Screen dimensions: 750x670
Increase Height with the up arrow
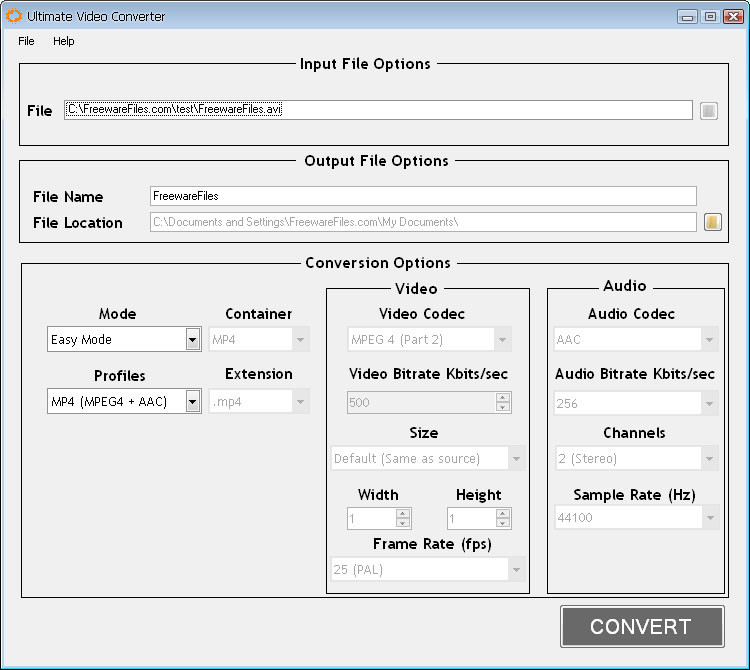pos(503,514)
